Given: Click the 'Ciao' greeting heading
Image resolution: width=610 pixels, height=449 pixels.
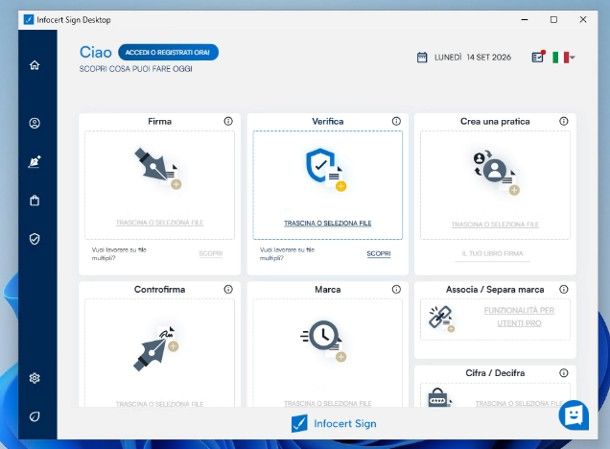Looking at the screenshot, I should coord(95,52).
